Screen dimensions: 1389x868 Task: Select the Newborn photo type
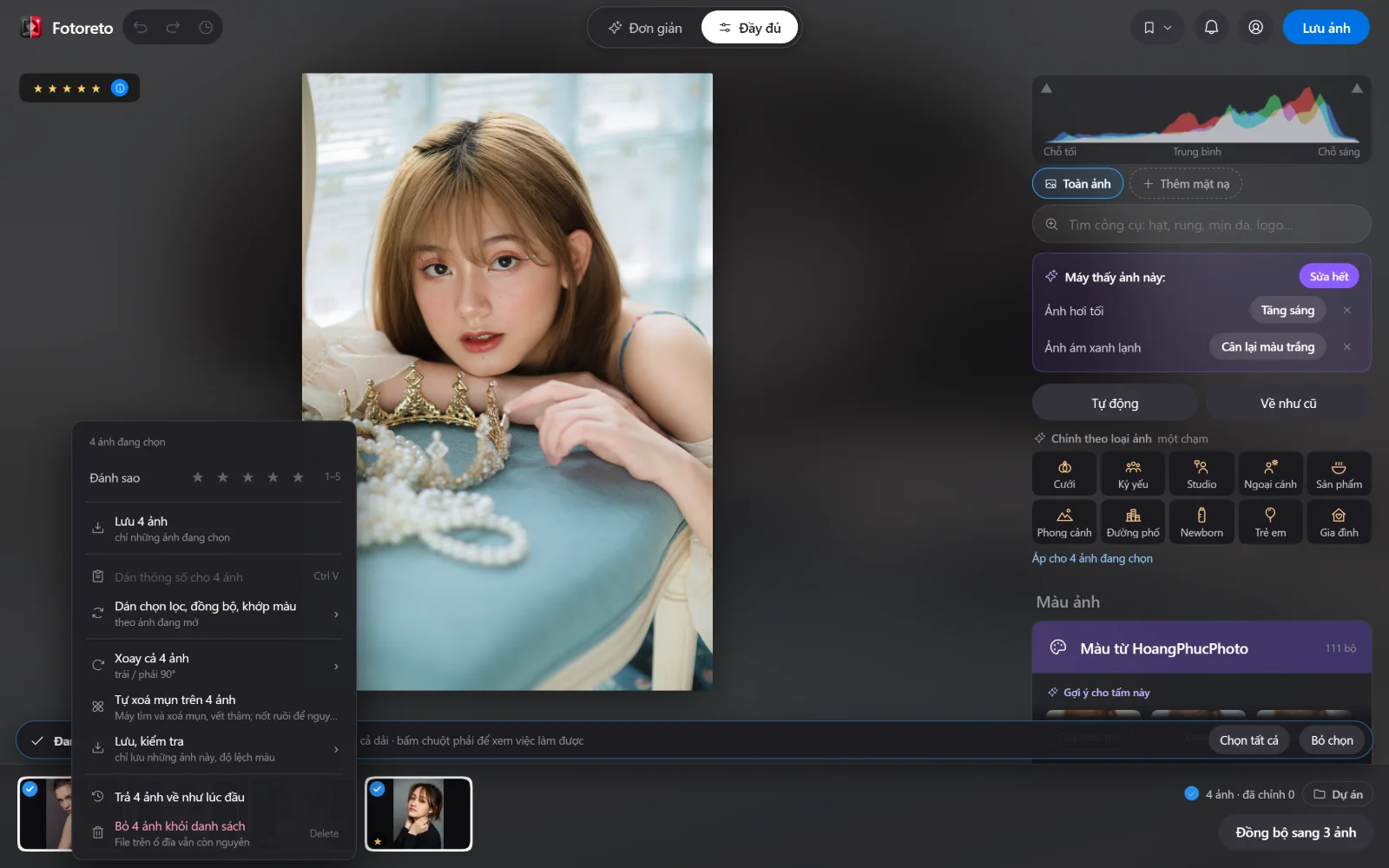[x=1201, y=523]
